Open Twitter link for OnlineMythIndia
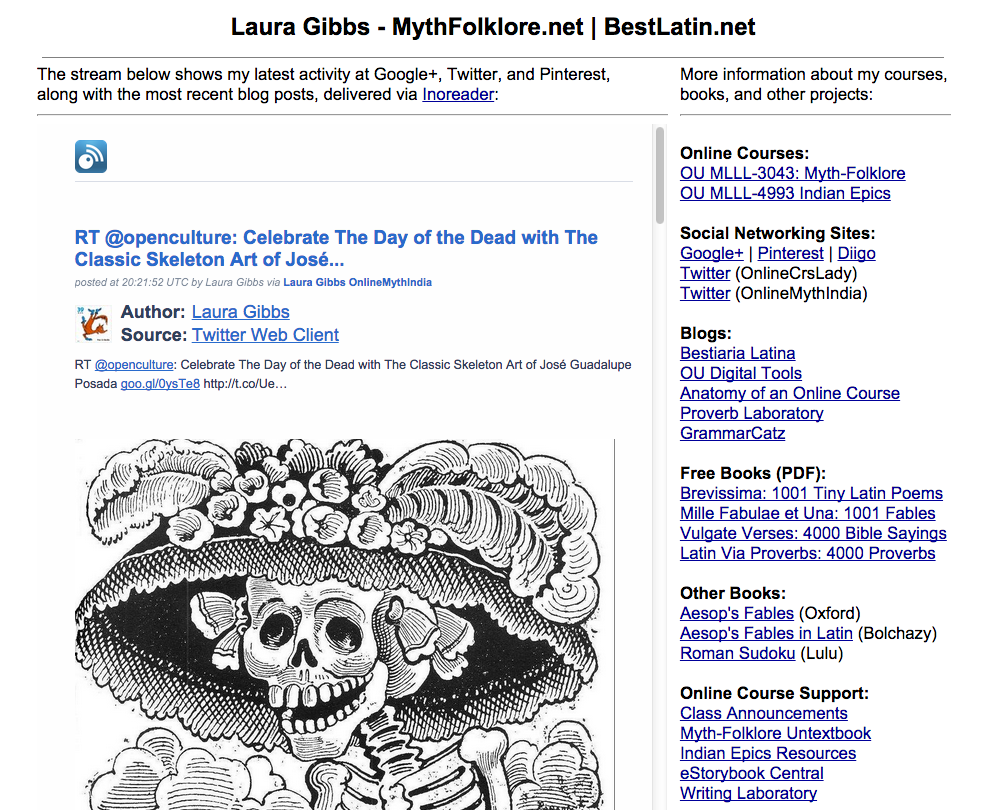Viewport: 991px width, 810px height. tap(705, 293)
